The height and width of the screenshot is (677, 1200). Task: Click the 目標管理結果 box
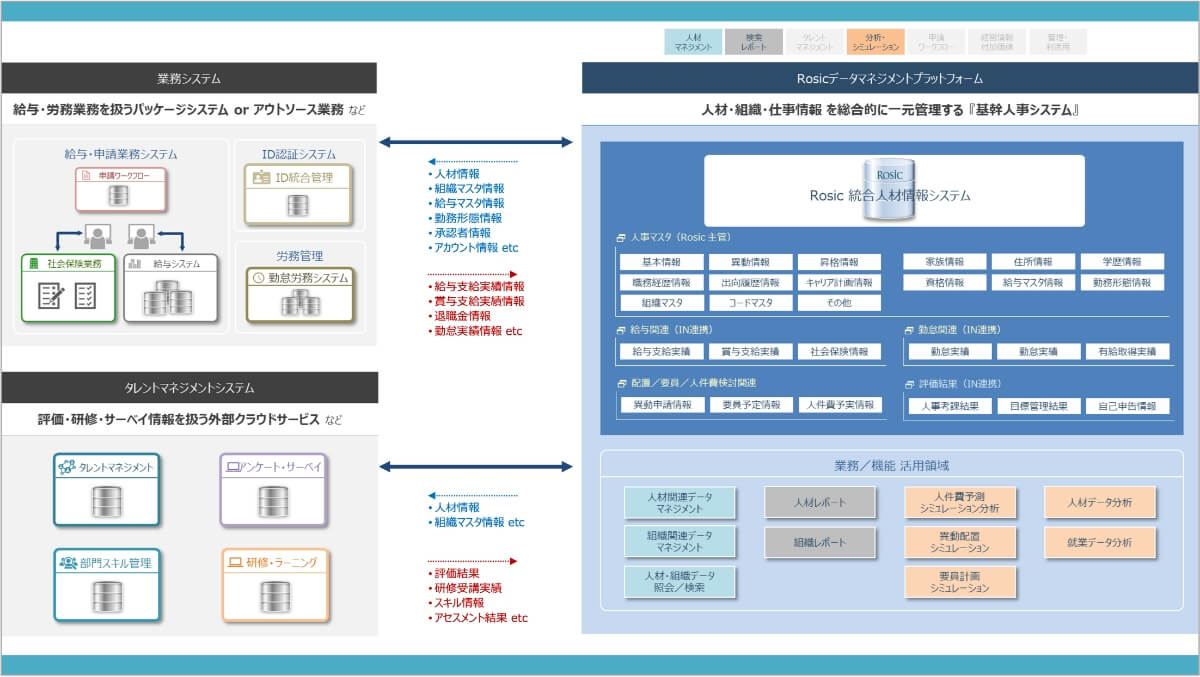click(1039, 406)
